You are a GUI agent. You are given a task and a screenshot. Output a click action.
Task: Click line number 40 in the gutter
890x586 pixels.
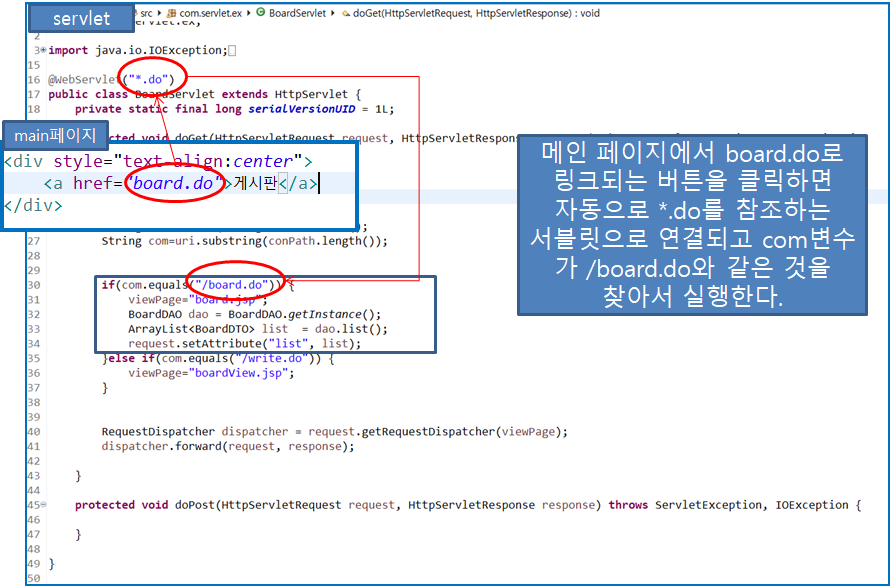click(x=34, y=432)
